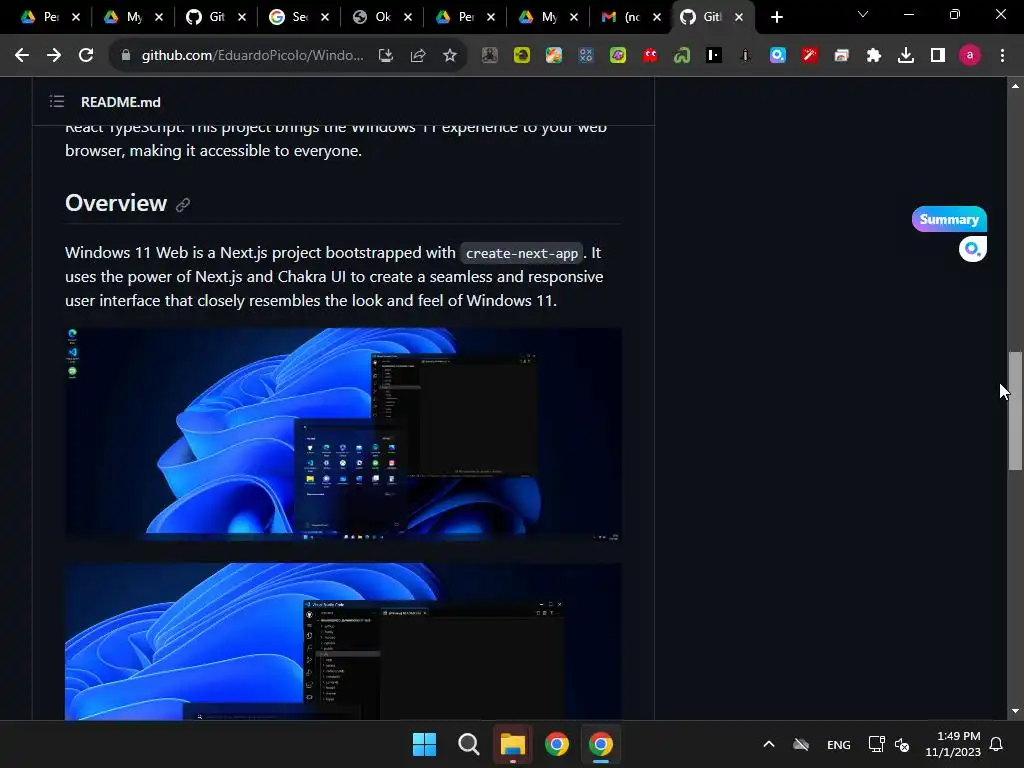
Task: Open the Windows Start menu
Action: click(x=424, y=744)
